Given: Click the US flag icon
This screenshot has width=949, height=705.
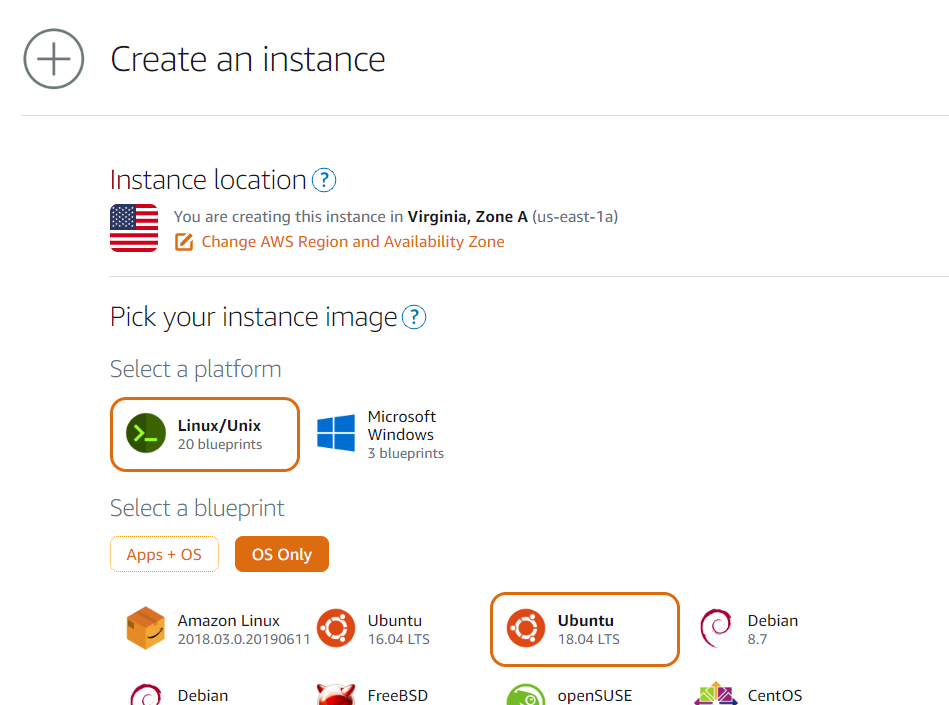Looking at the screenshot, I should click(134, 228).
